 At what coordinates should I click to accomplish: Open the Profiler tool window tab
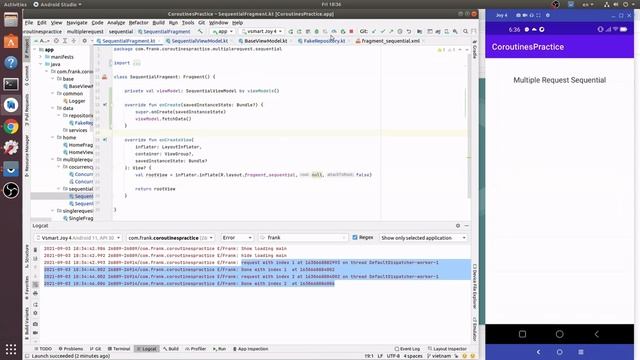tap(196, 349)
